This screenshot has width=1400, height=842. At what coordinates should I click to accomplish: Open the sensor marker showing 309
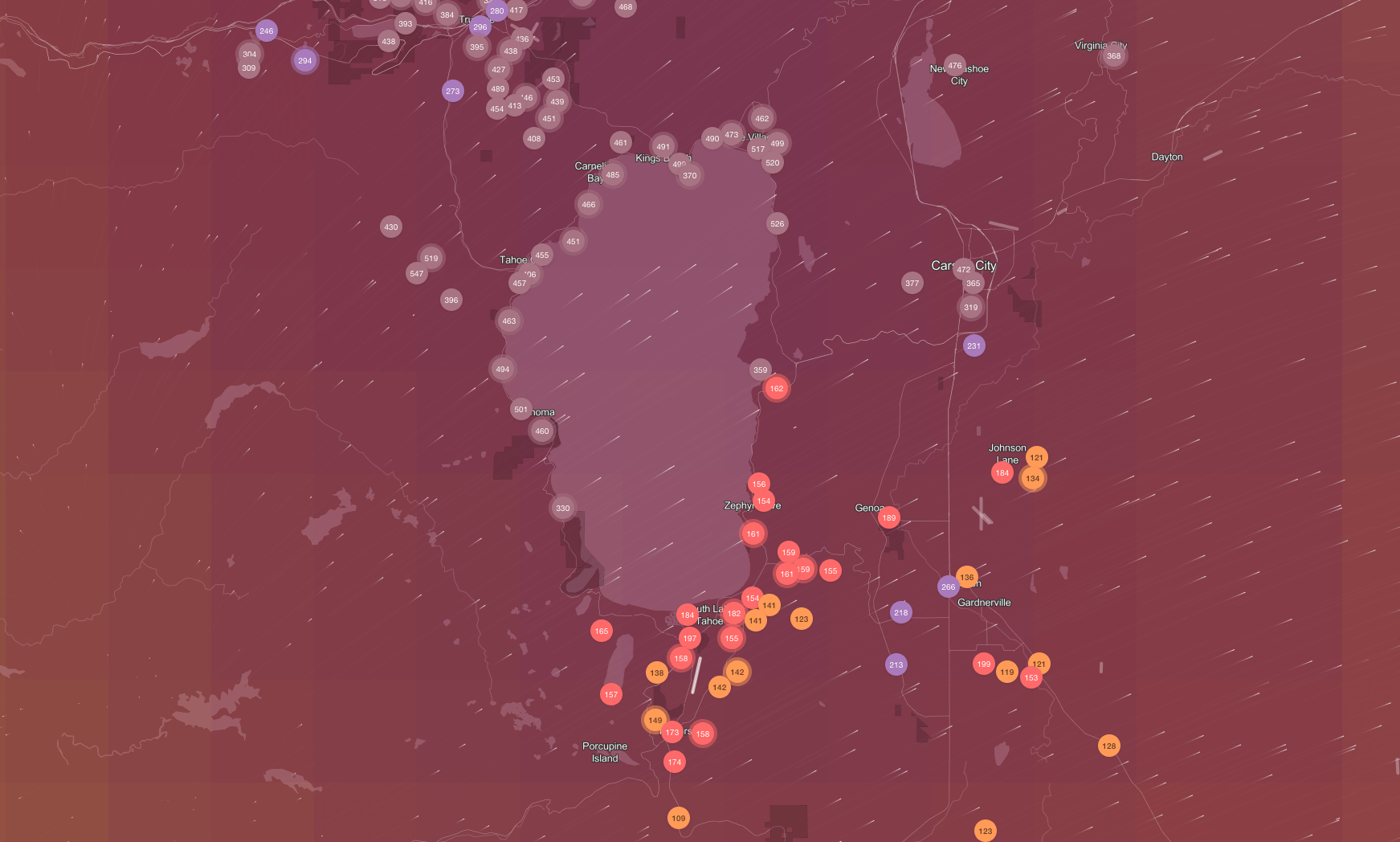pos(249,68)
